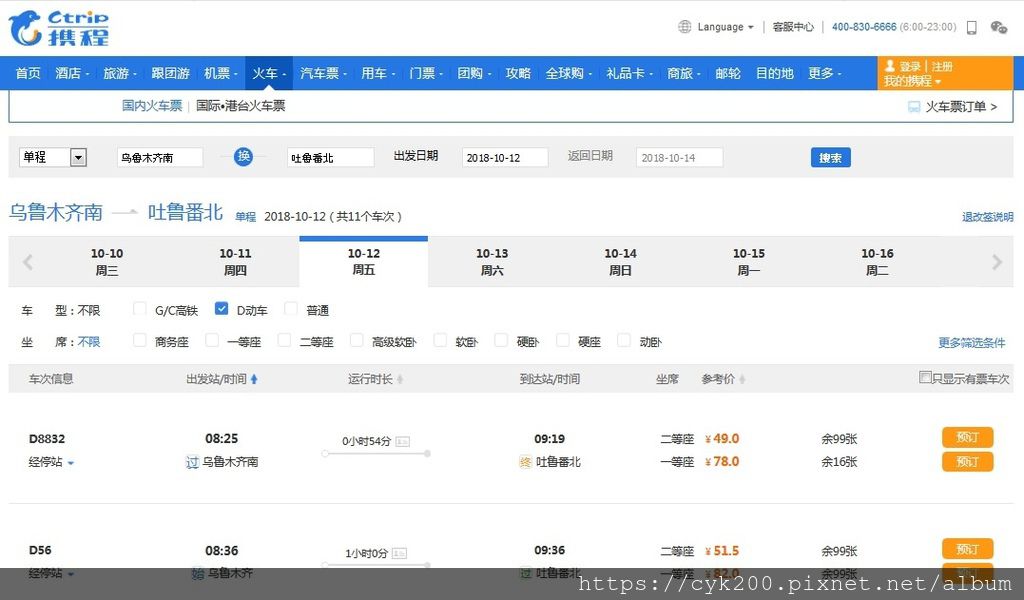Open the 首页 nav item

click(x=28, y=73)
